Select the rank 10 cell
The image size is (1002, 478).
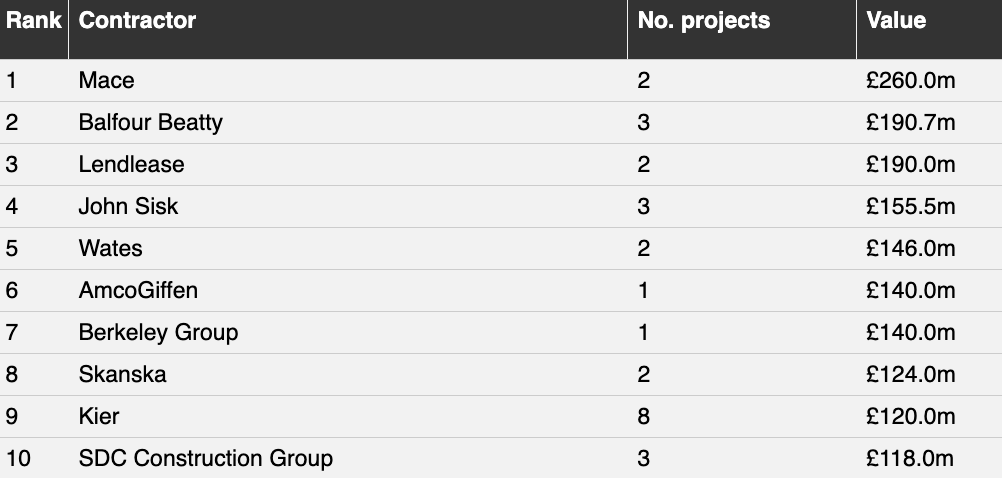[18, 459]
